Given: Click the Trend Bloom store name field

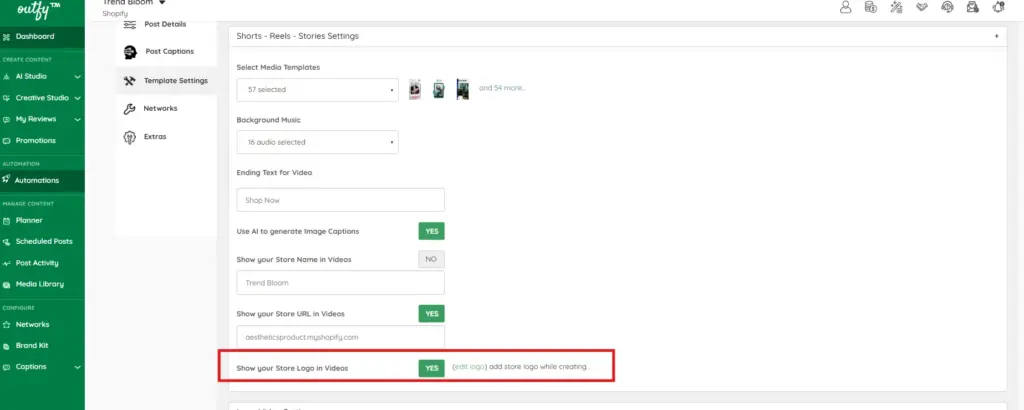Looking at the screenshot, I should (x=340, y=283).
